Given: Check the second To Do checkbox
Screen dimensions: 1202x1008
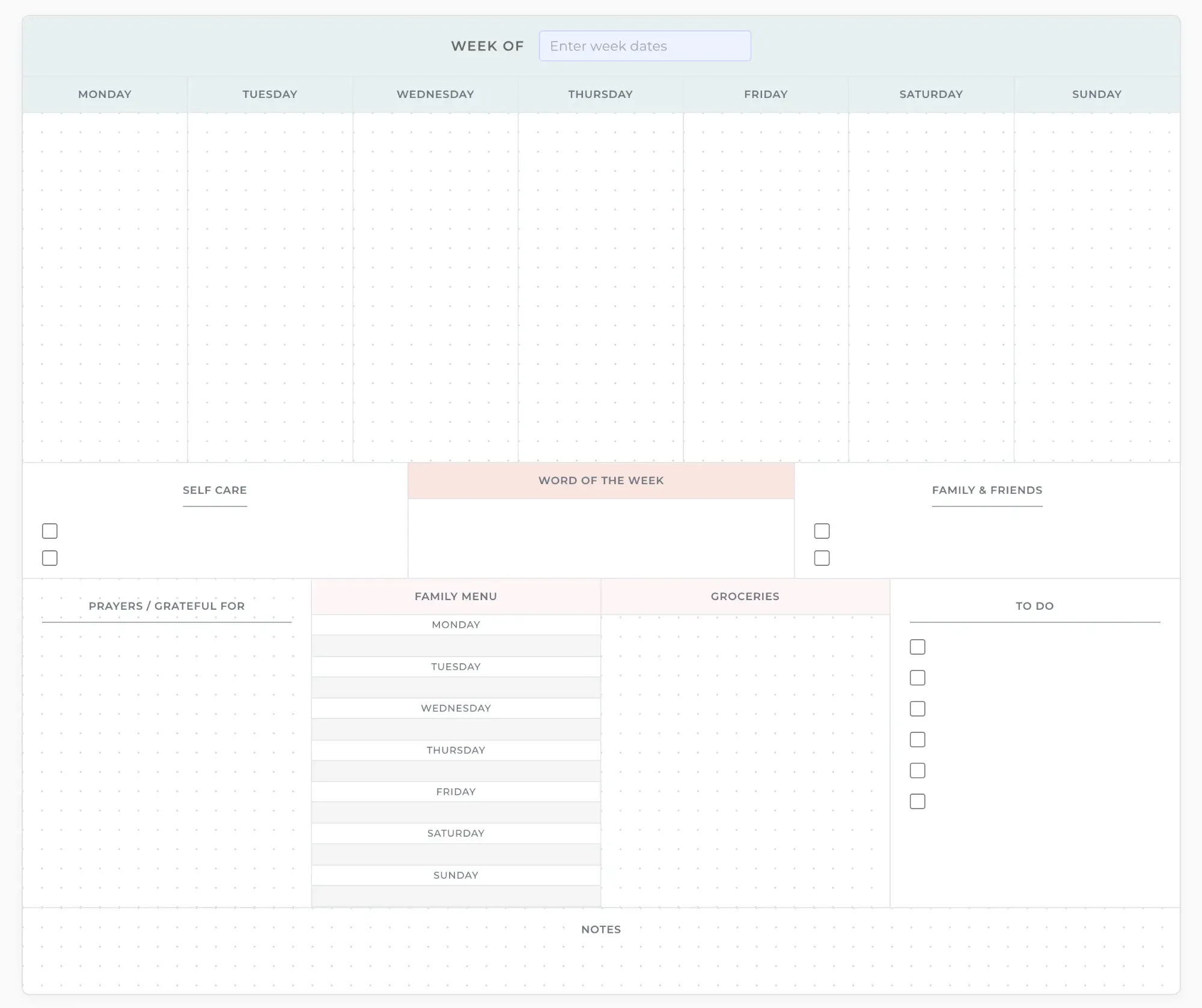Looking at the screenshot, I should 917,678.
